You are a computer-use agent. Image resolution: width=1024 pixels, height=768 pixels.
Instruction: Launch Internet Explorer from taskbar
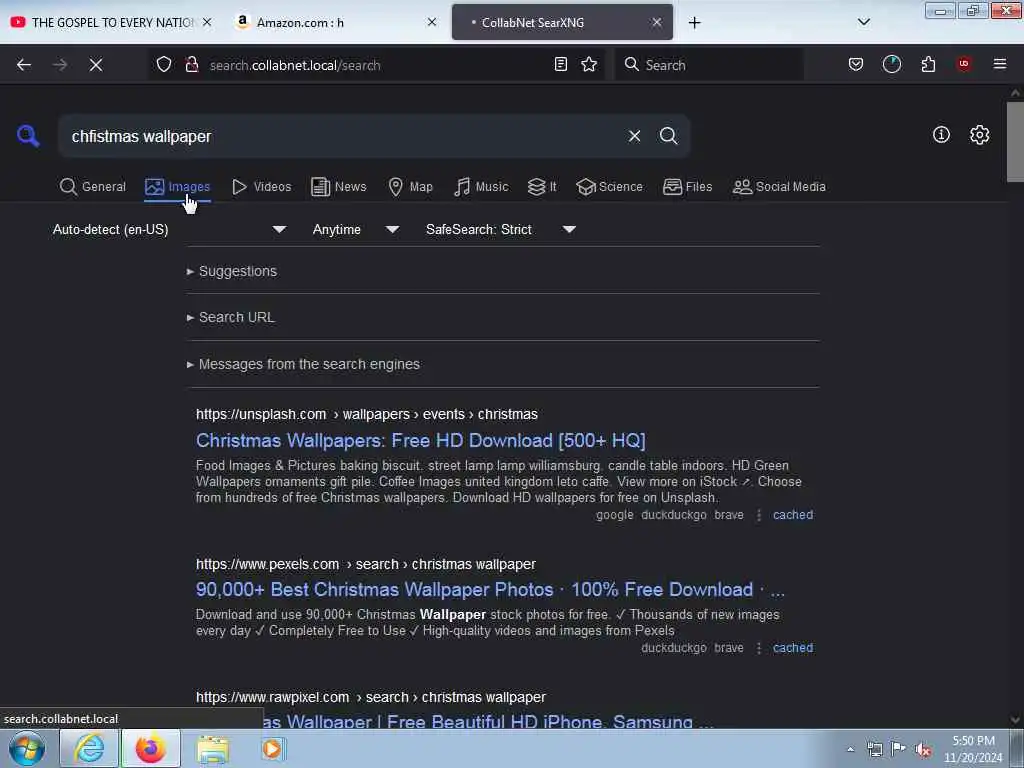coord(89,748)
